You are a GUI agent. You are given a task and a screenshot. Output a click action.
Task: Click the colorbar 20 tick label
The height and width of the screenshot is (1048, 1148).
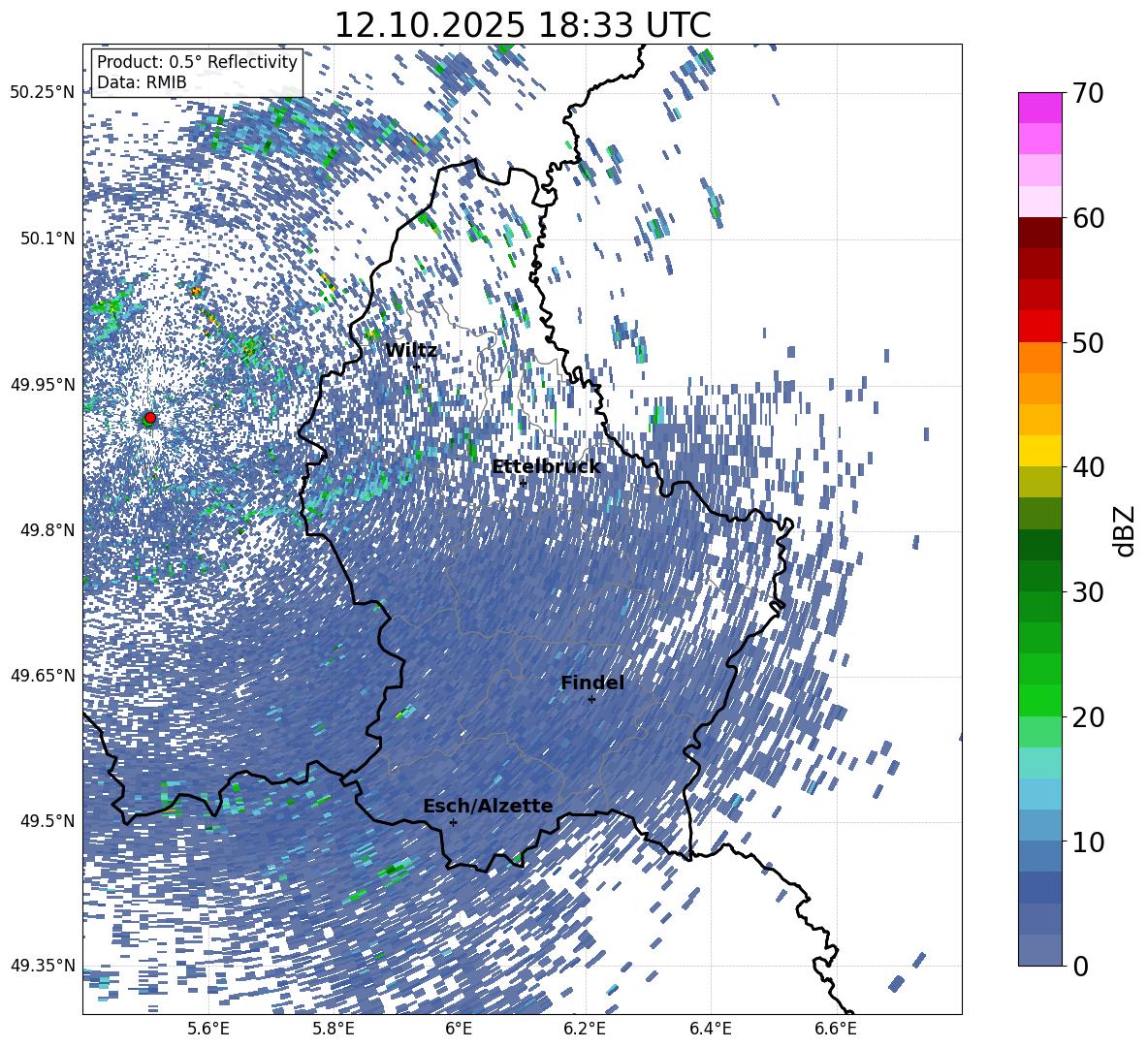point(1088,716)
